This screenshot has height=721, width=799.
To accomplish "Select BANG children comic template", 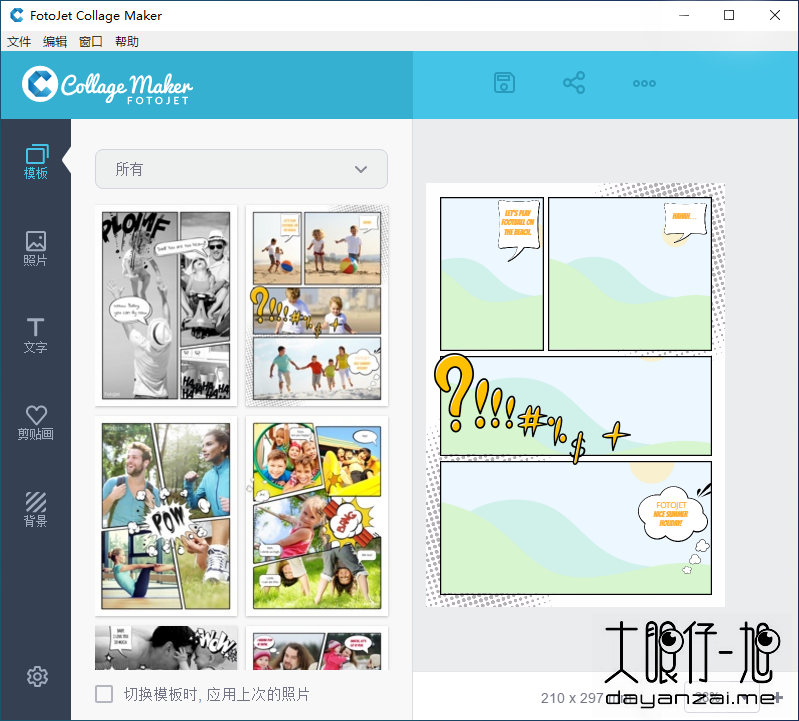I will point(316,516).
